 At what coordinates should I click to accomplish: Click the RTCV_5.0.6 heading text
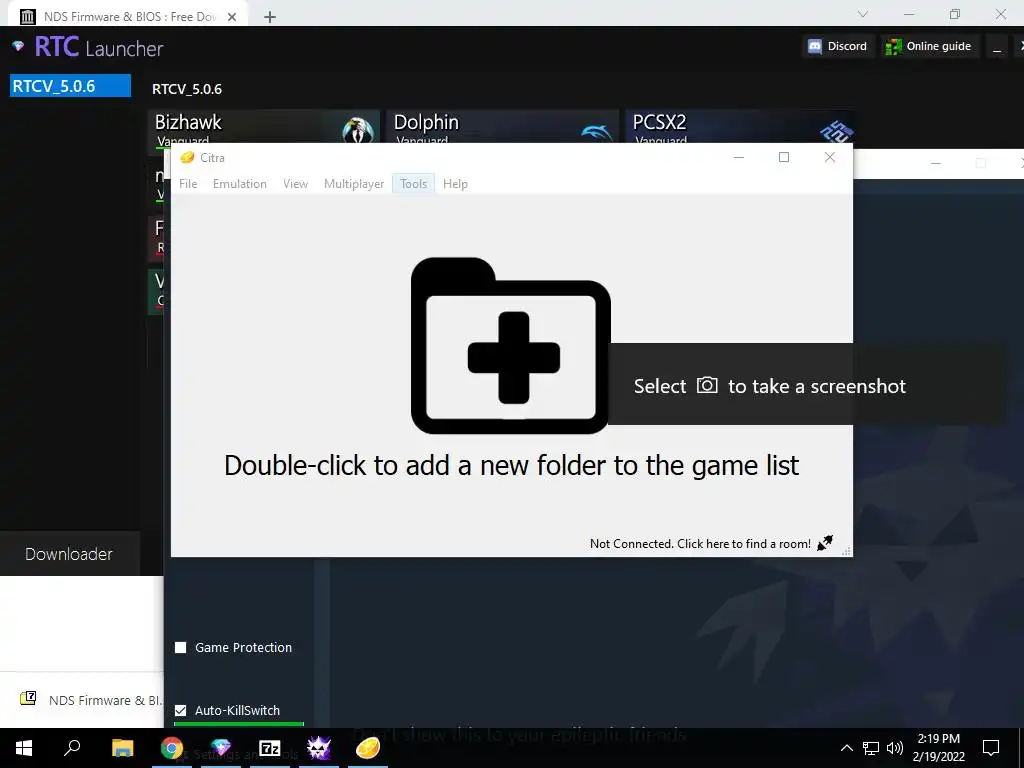[x=187, y=89]
